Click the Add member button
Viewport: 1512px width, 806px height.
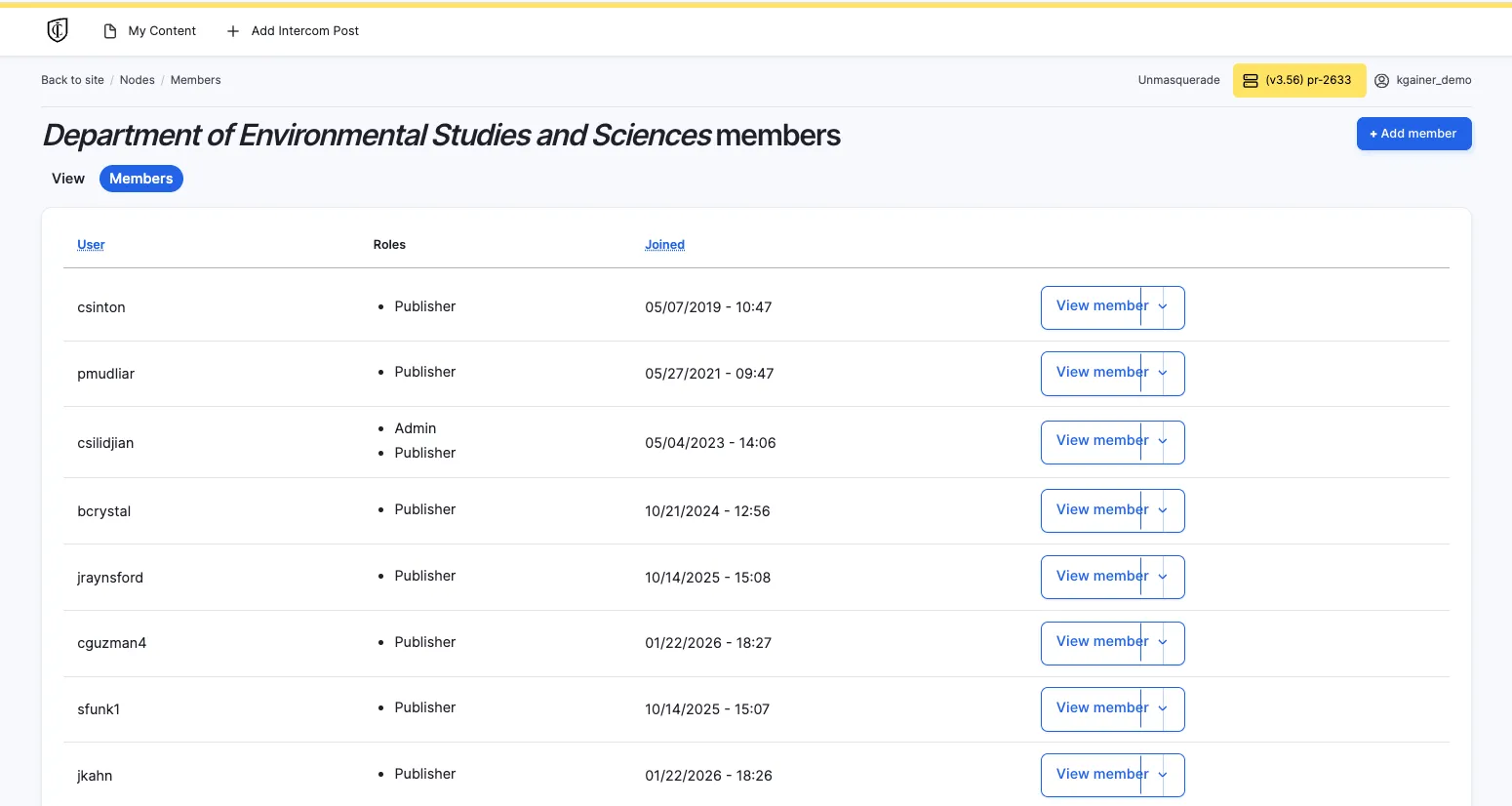click(1413, 134)
